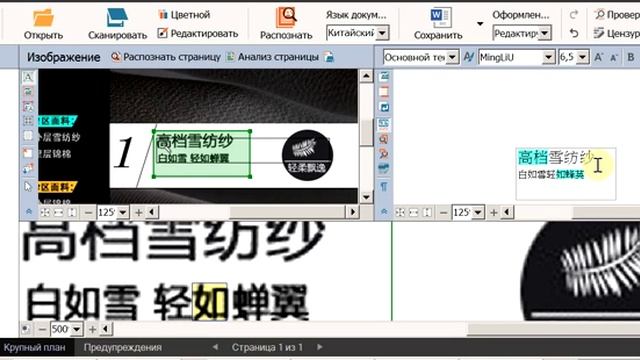This screenshot has height=360, width=640.
Task: Toggle bold formatting B
Action: [x=631, y=57]
